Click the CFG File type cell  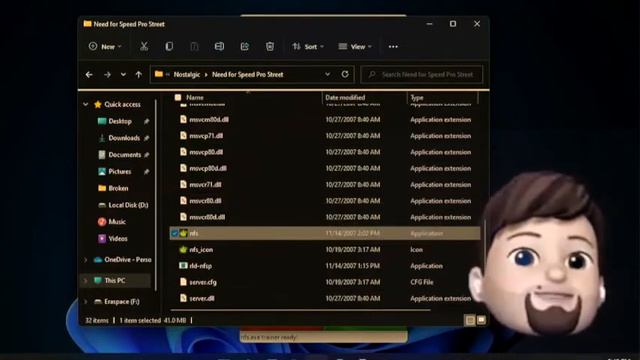[x=422, y=282]
